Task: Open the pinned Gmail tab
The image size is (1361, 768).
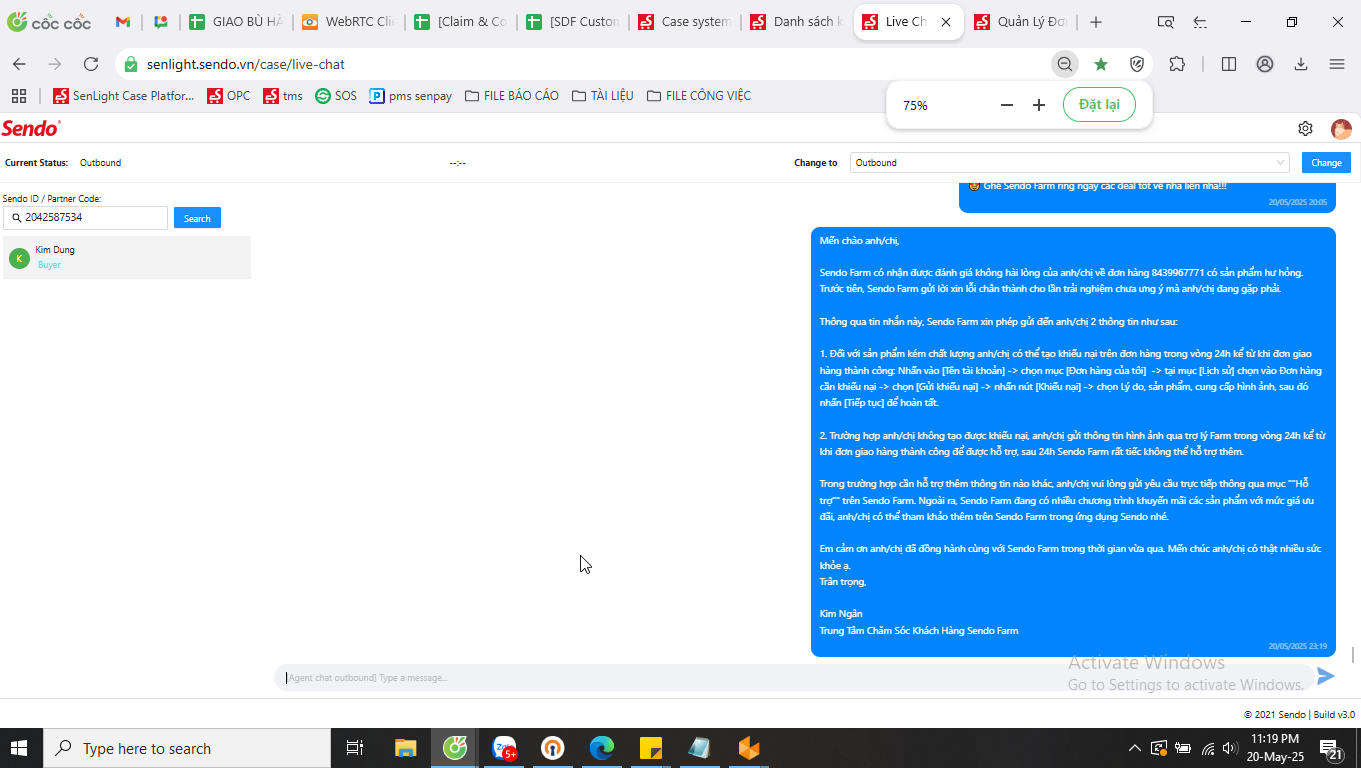Action: [122, 22]
